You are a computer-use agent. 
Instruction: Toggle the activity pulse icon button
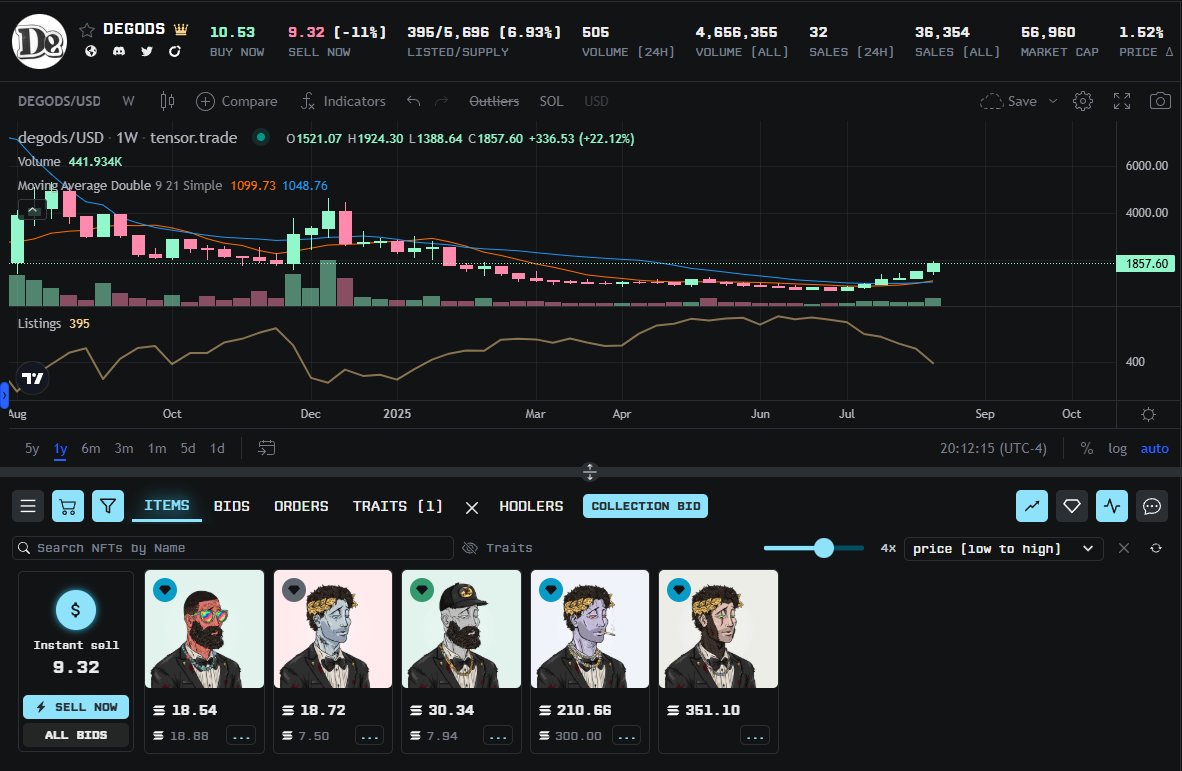(1112, 506)
